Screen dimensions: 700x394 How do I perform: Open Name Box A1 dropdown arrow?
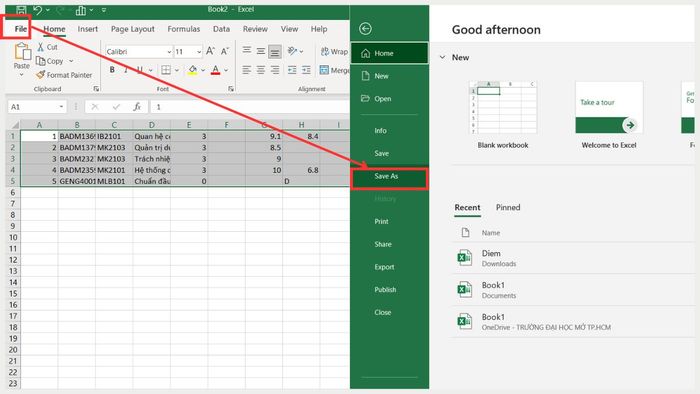click(x=61, y=107)
